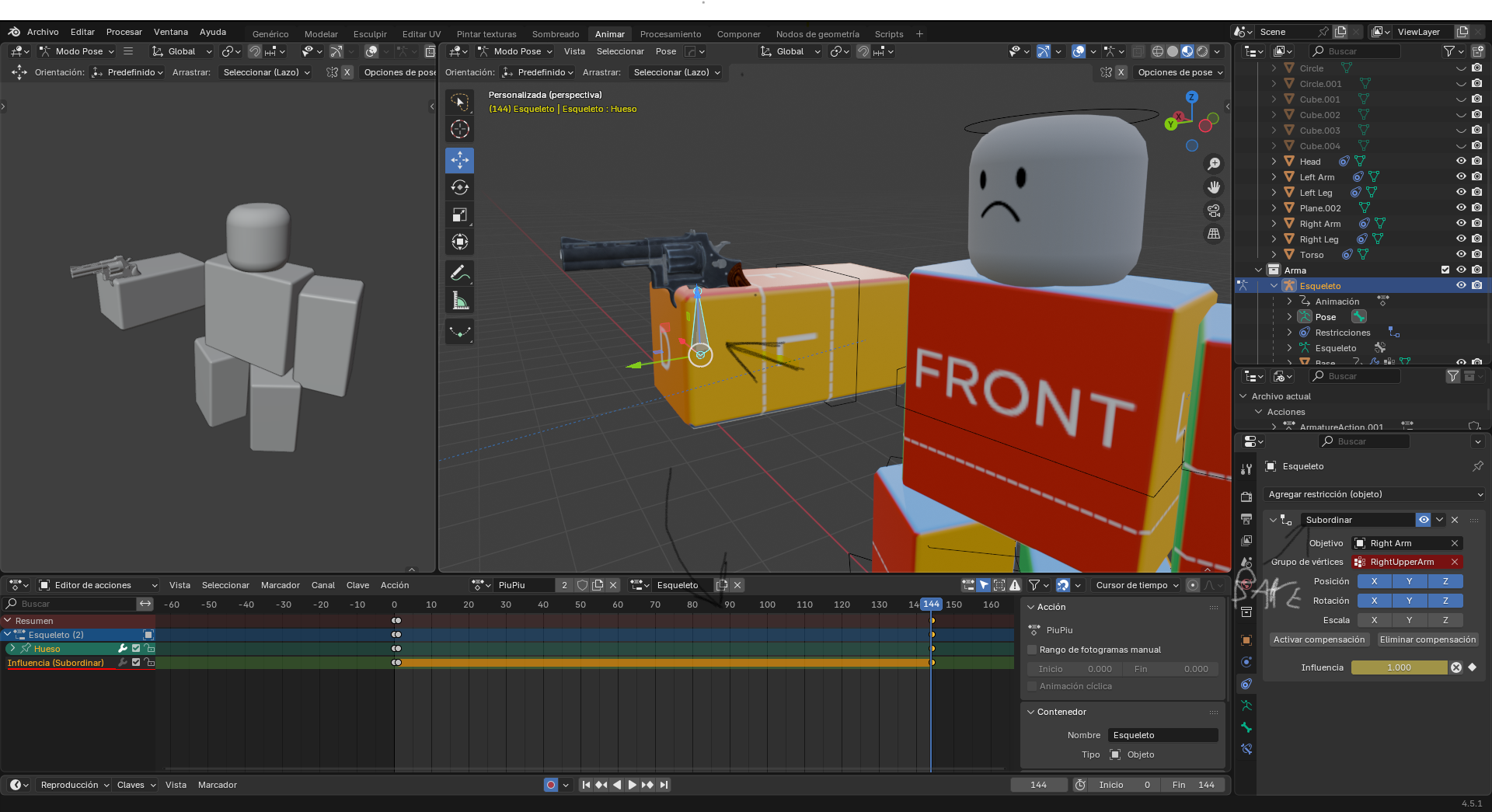Viewport: 1492px width, 812px height.
Task: Switch to the Modelar workspace tab
Action: point(321,34)
